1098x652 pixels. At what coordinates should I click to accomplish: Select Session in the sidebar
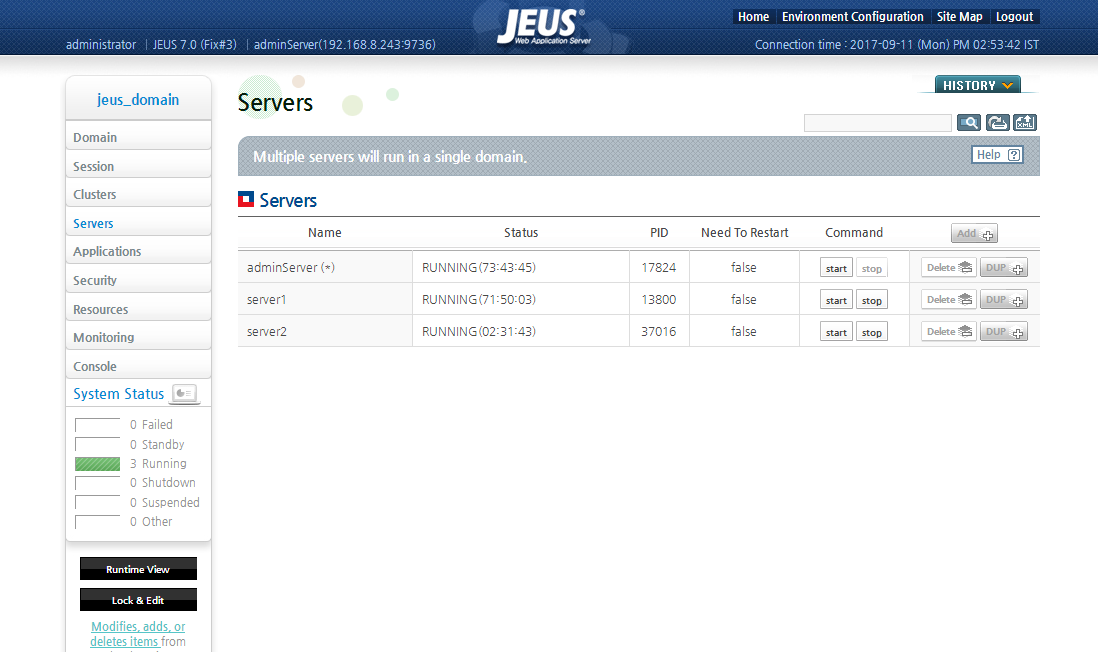[x=138, y=166]
